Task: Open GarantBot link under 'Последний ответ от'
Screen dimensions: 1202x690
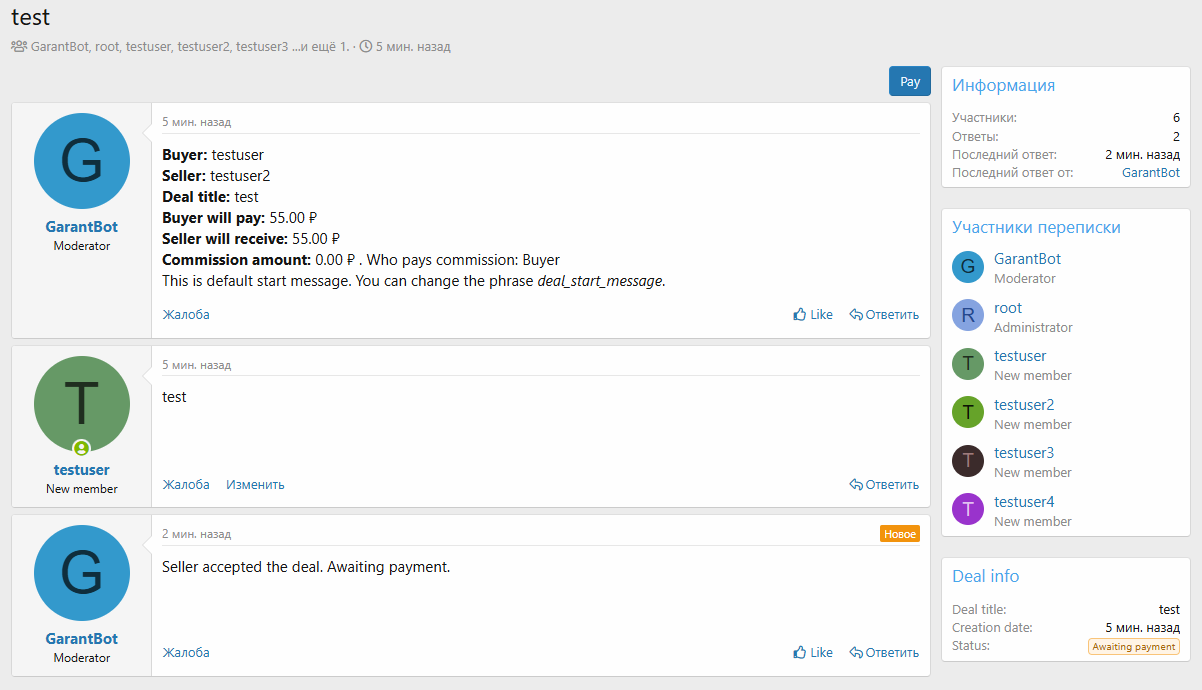Action: [x=1150, y=172]
